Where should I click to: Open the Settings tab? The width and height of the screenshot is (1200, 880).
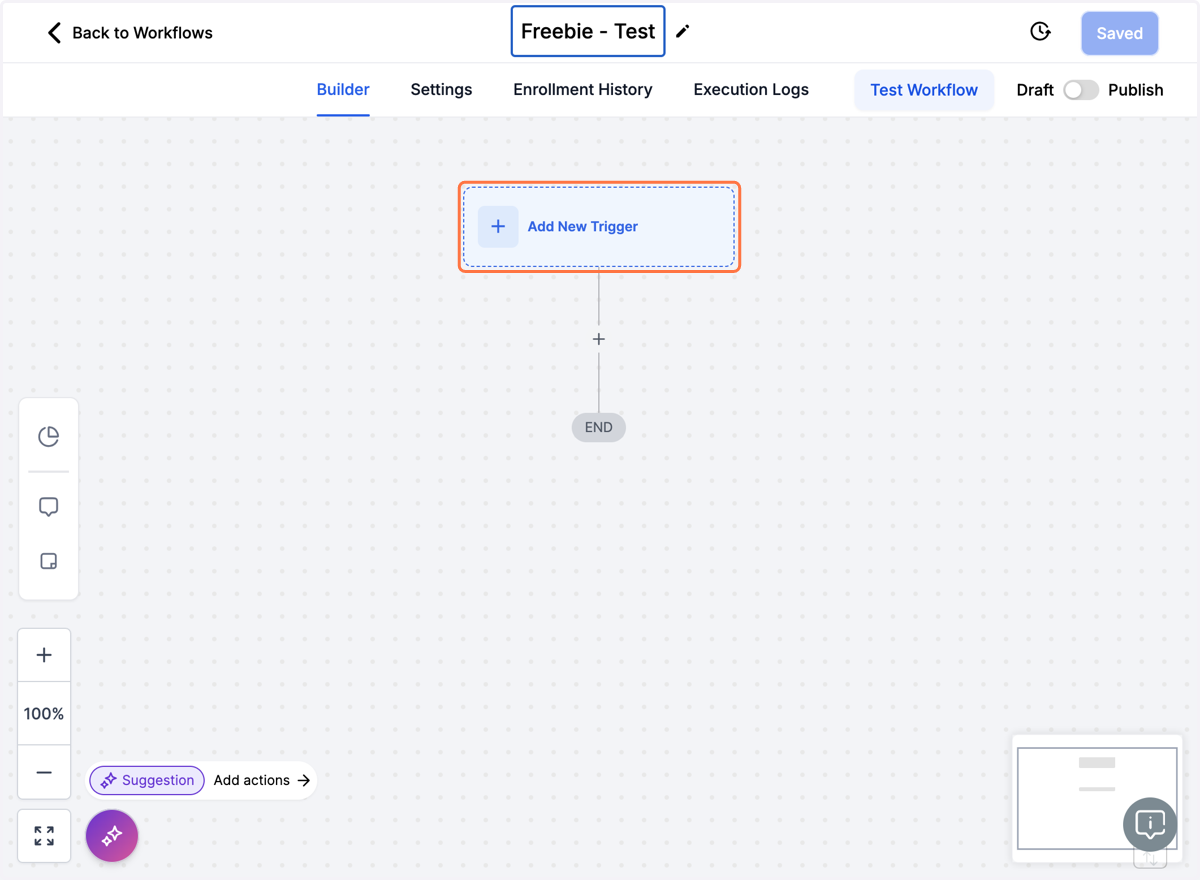pyautogui.click(x=441, y=90)
